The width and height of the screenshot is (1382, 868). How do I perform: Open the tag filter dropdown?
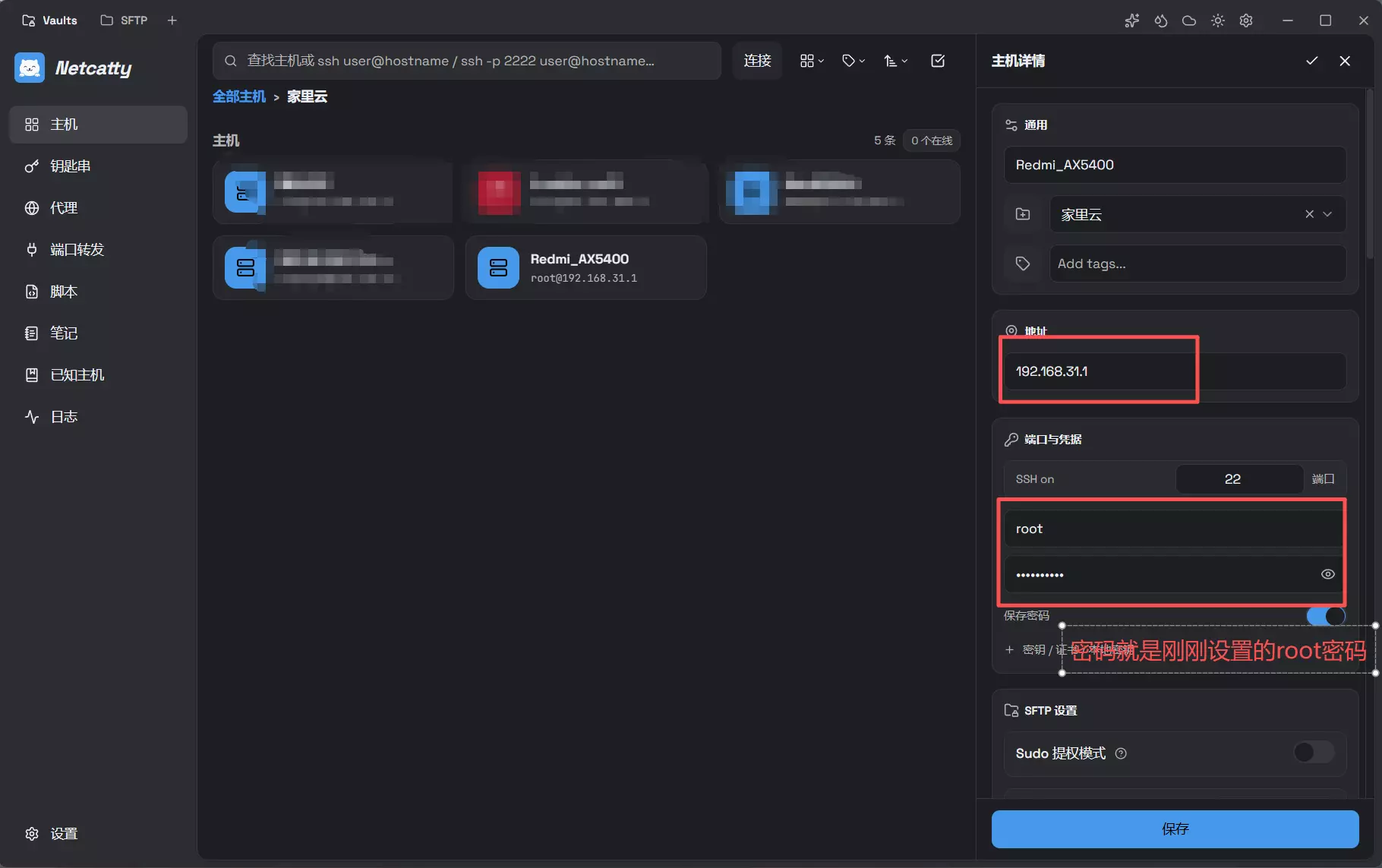tap(853, 61)
